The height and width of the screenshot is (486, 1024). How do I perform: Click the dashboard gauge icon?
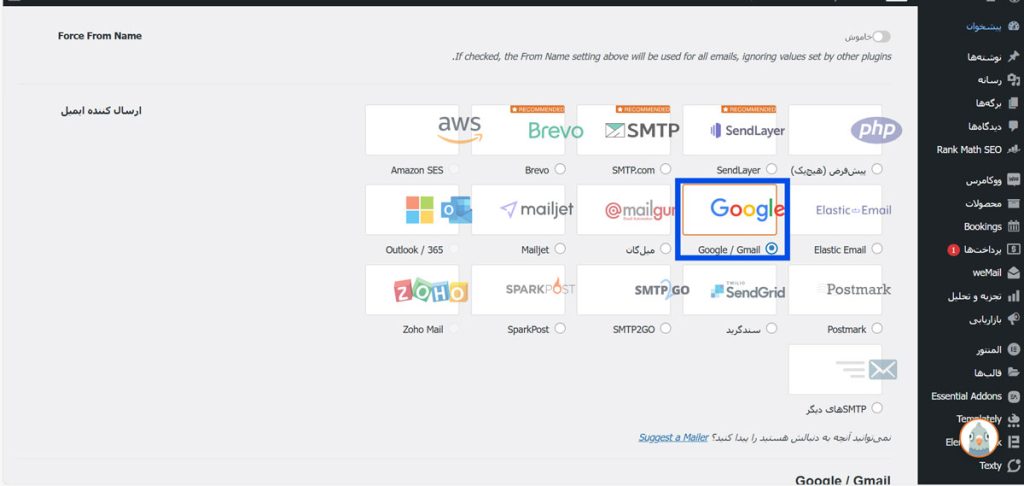coord(1014,27)
